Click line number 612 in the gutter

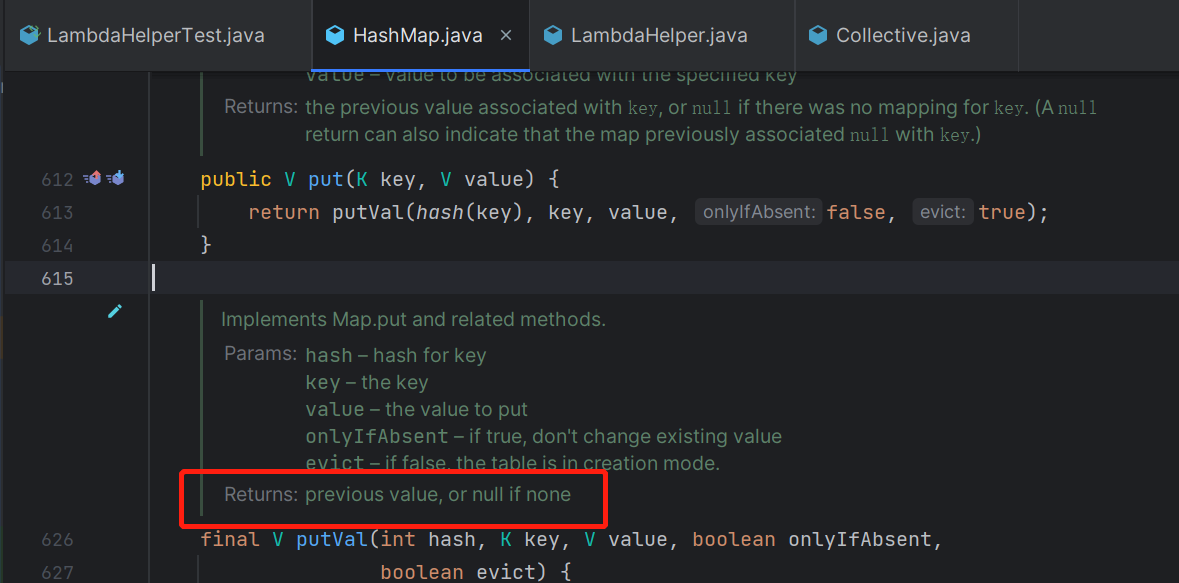[57, 180]
